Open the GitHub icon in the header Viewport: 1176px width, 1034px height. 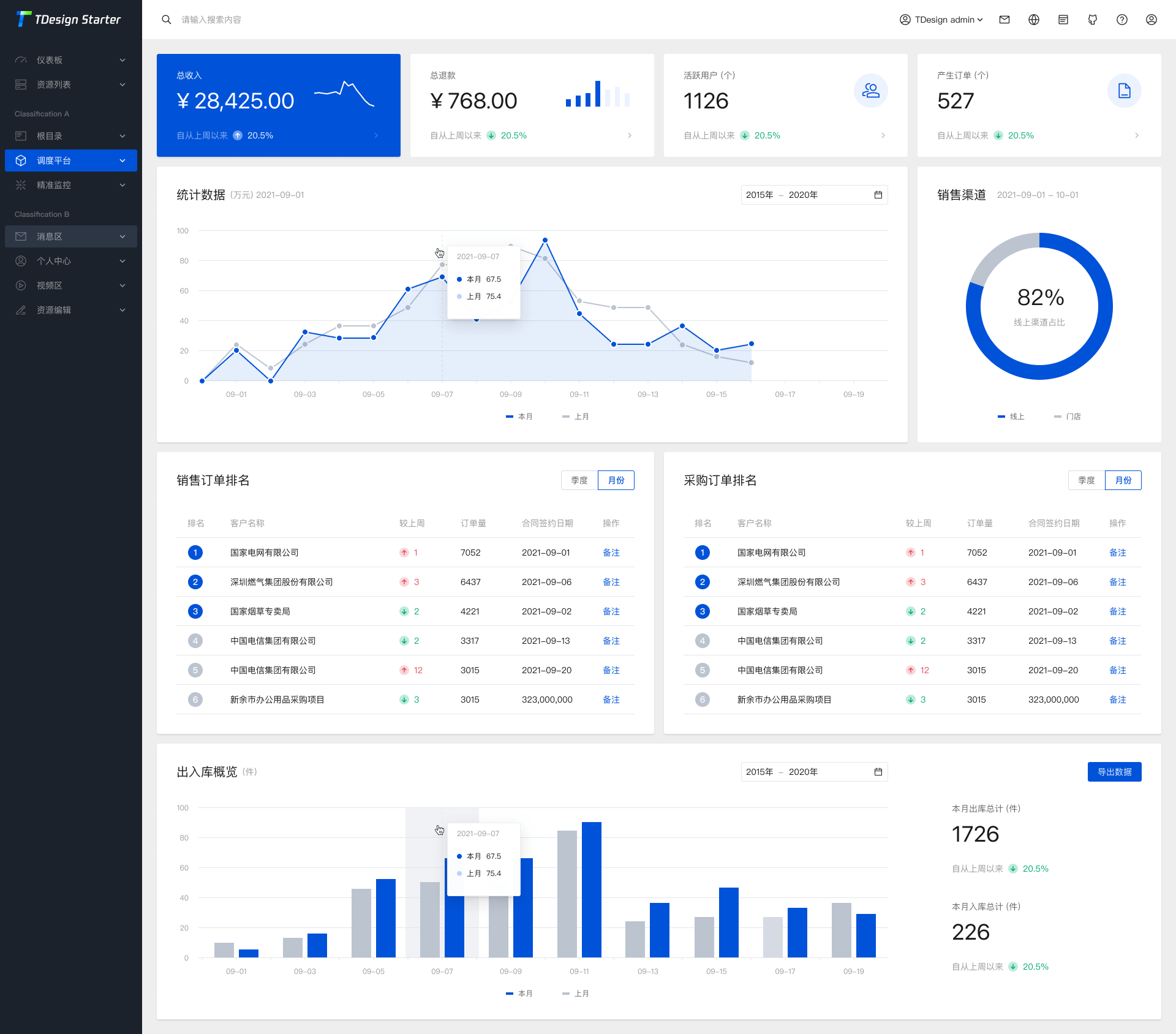pos(1093,20)
